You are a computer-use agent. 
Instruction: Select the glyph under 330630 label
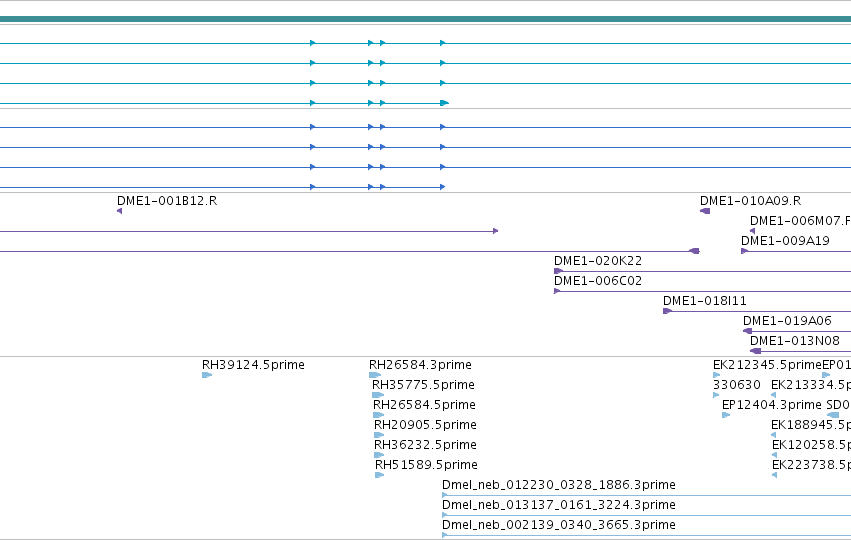[716, 395]
